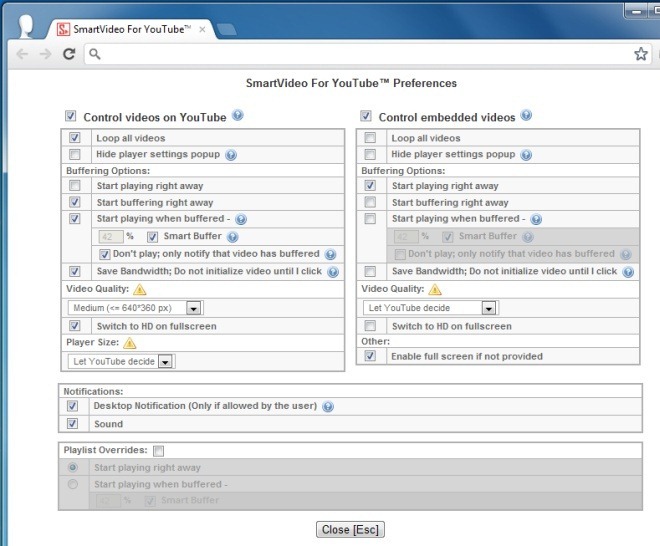Click the profile avatar icon in the title bar
This screenshot has width=660, height=546.
point(26,26)
